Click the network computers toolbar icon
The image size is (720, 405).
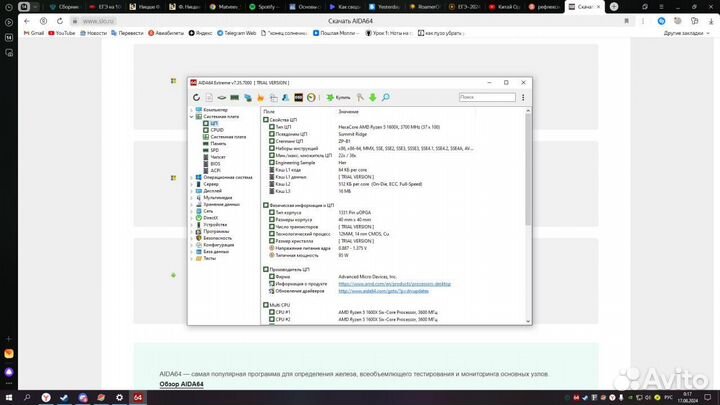(x=248, y=97)
